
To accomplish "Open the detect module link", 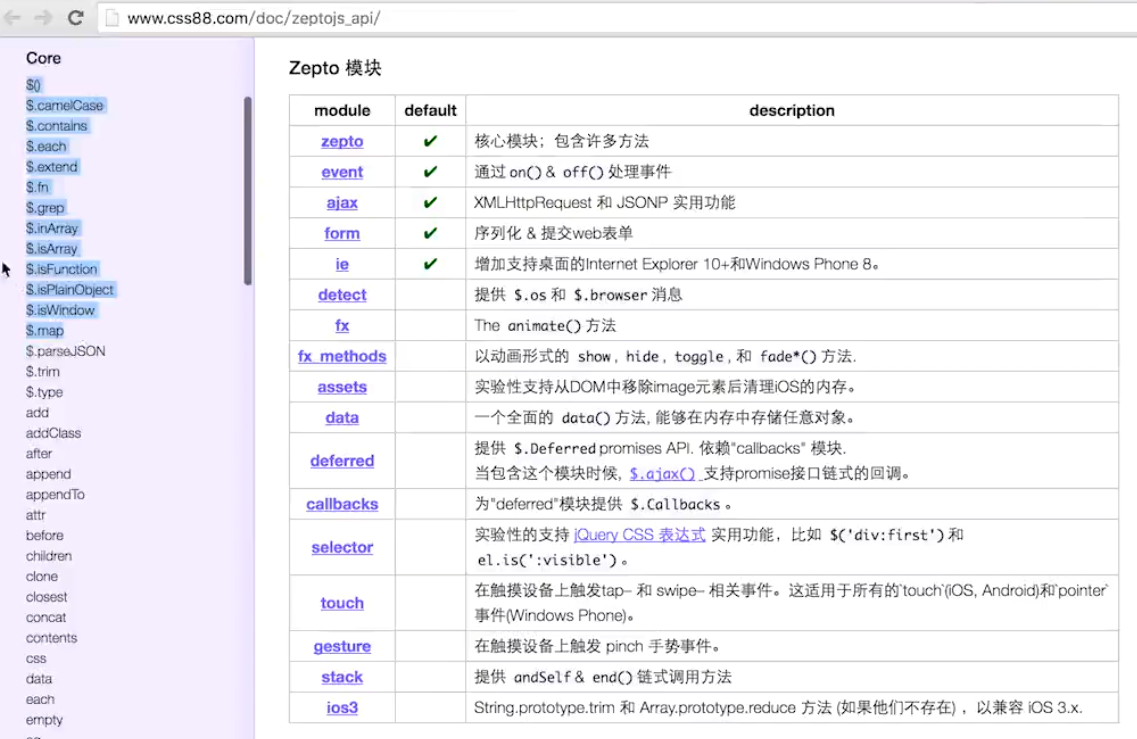I will point(342,294).
